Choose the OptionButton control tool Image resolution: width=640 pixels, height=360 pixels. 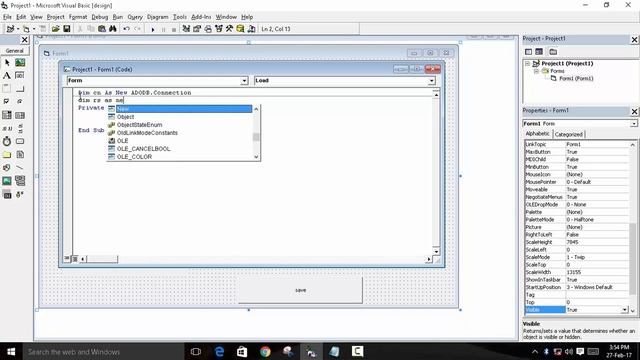20,101
